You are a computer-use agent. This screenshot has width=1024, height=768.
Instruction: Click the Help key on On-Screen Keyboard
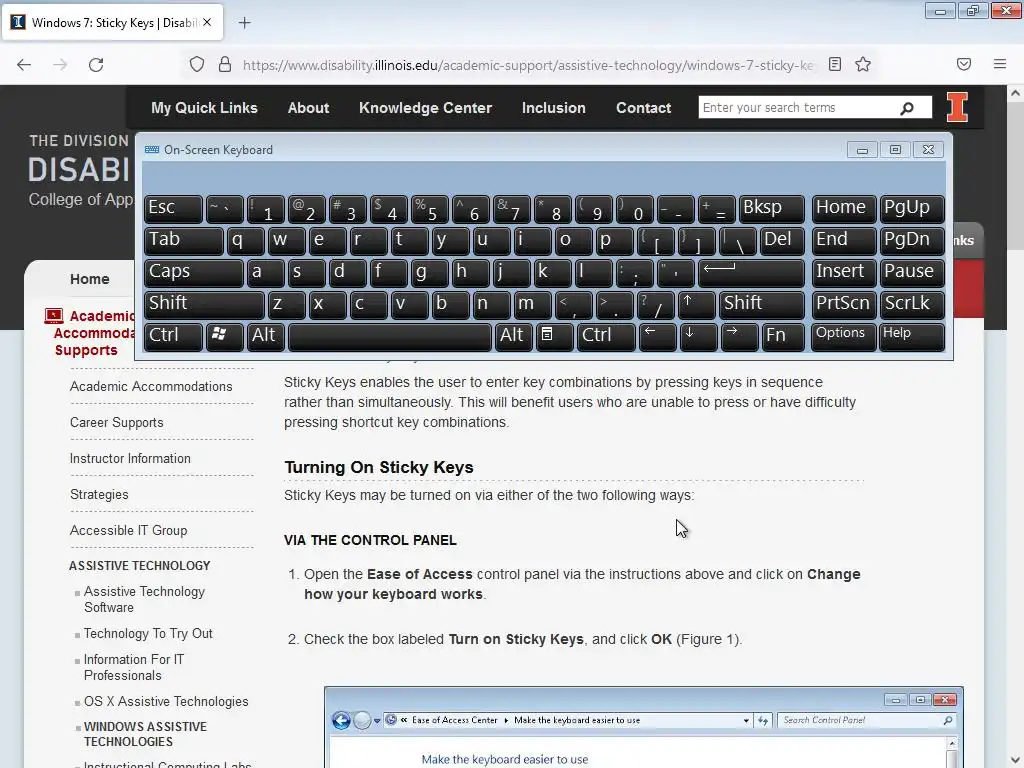coord(912,336)
